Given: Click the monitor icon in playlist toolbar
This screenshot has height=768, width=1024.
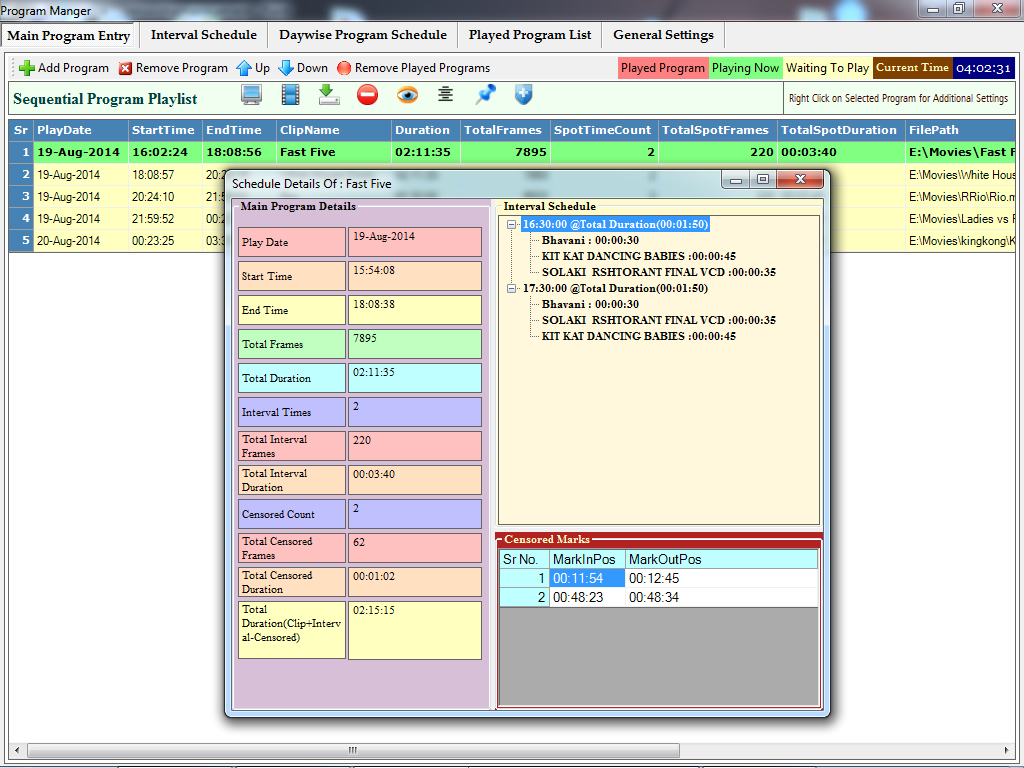Looking at the screenshot, I should click(x=251, y=95).
